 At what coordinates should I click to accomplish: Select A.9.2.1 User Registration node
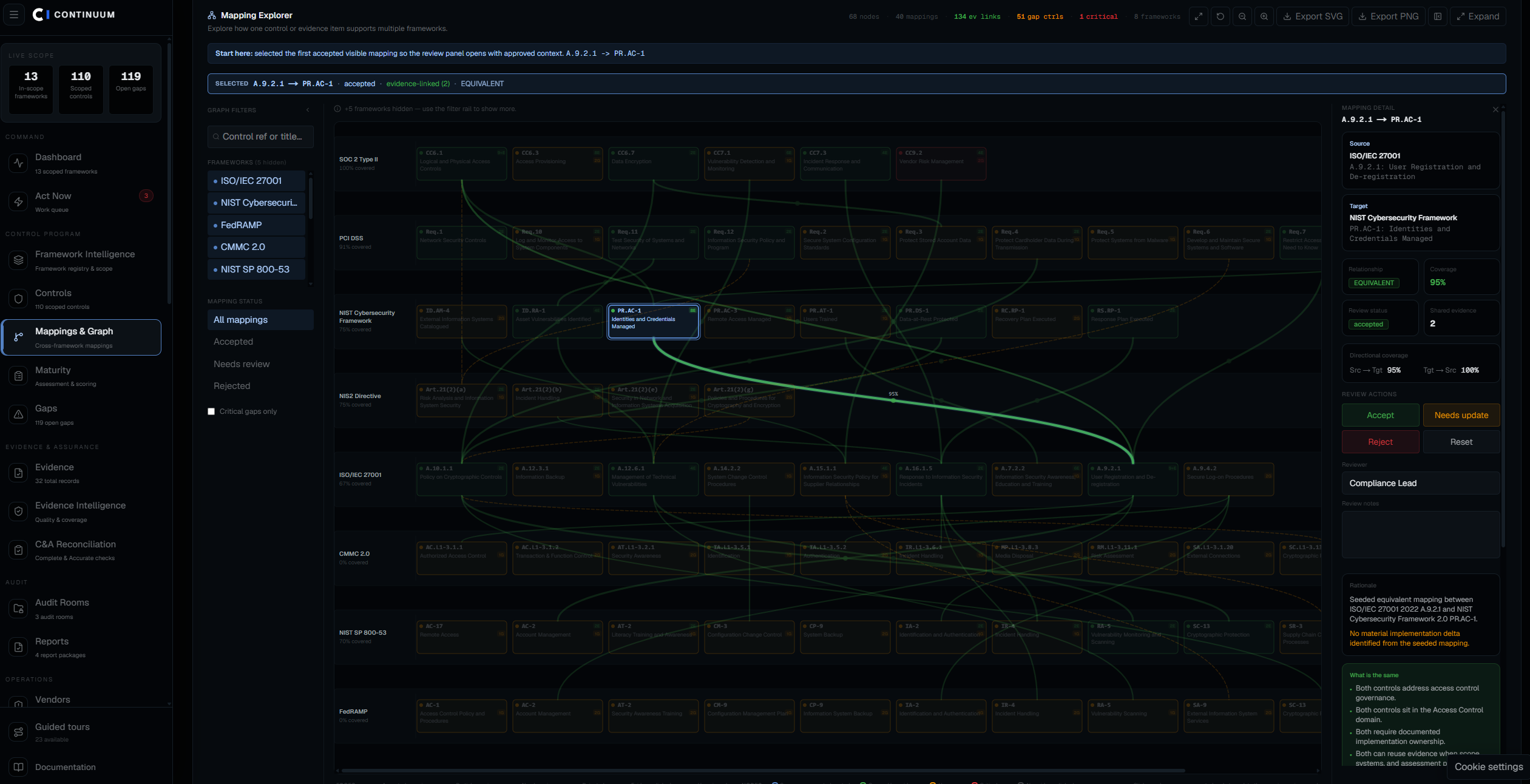[1132, 479]
